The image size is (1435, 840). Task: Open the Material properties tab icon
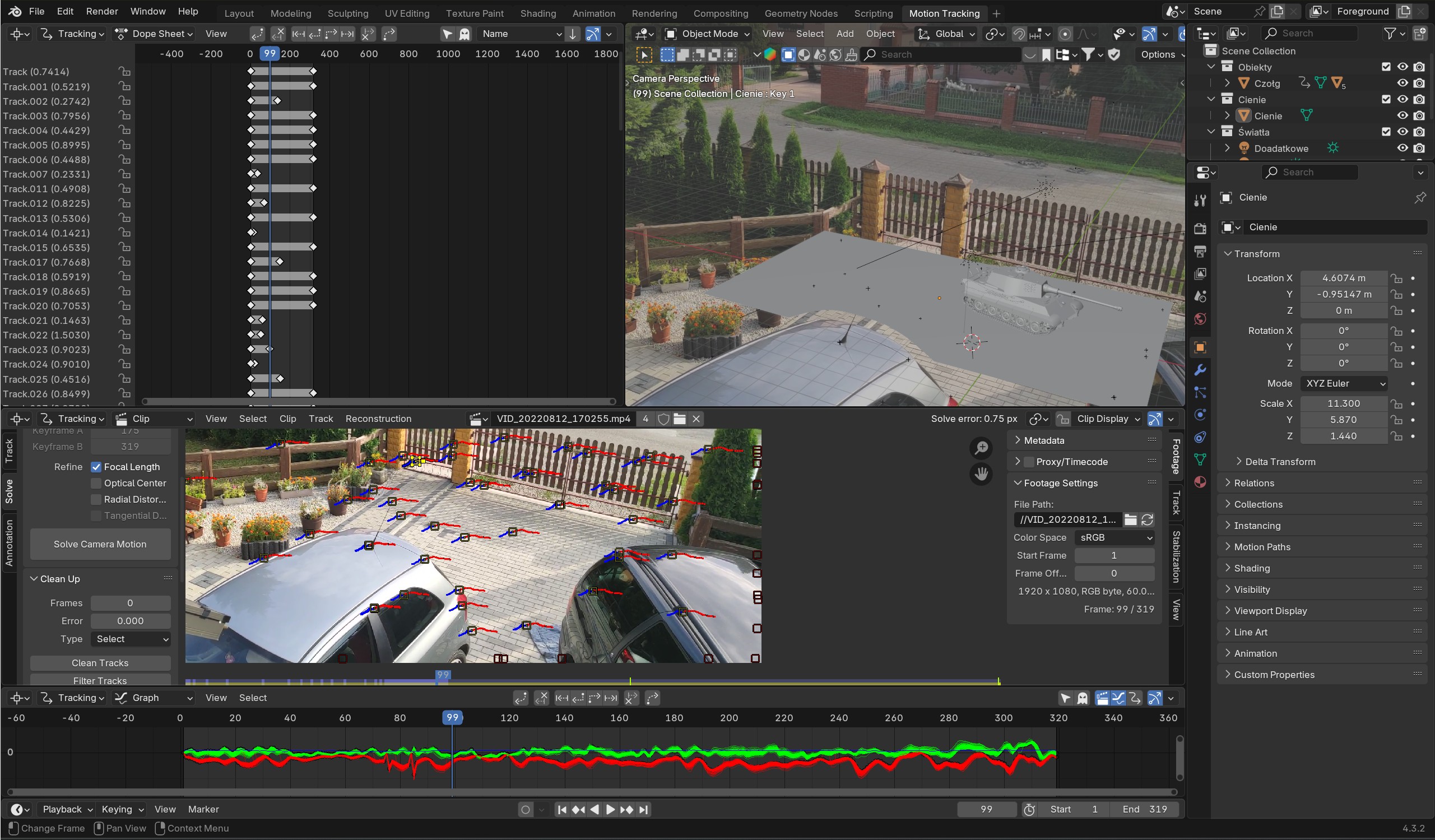(x=1200, y=482)
